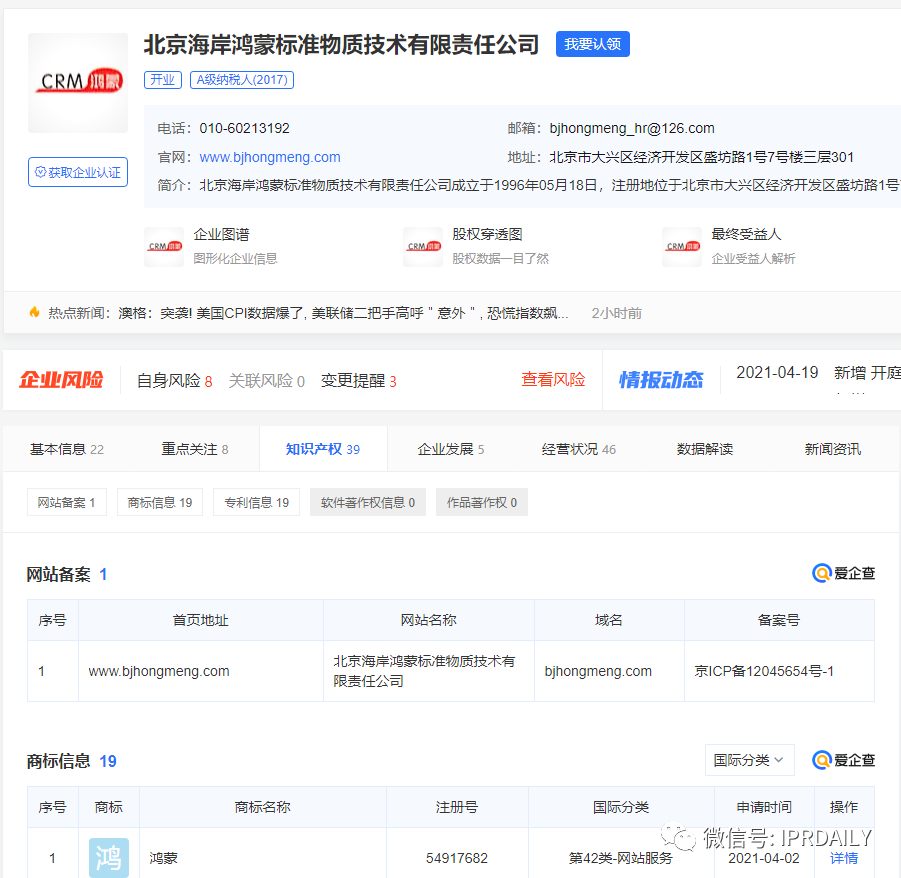Click 京ICP备12045654号-1 record number
Viewport: 901px width, 878px height.
click(764, 671)
